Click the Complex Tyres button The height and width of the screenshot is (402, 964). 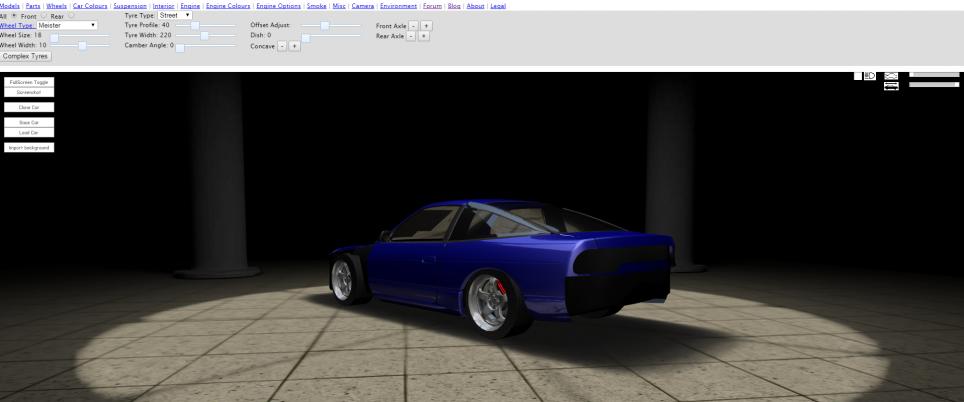[26, 56]
